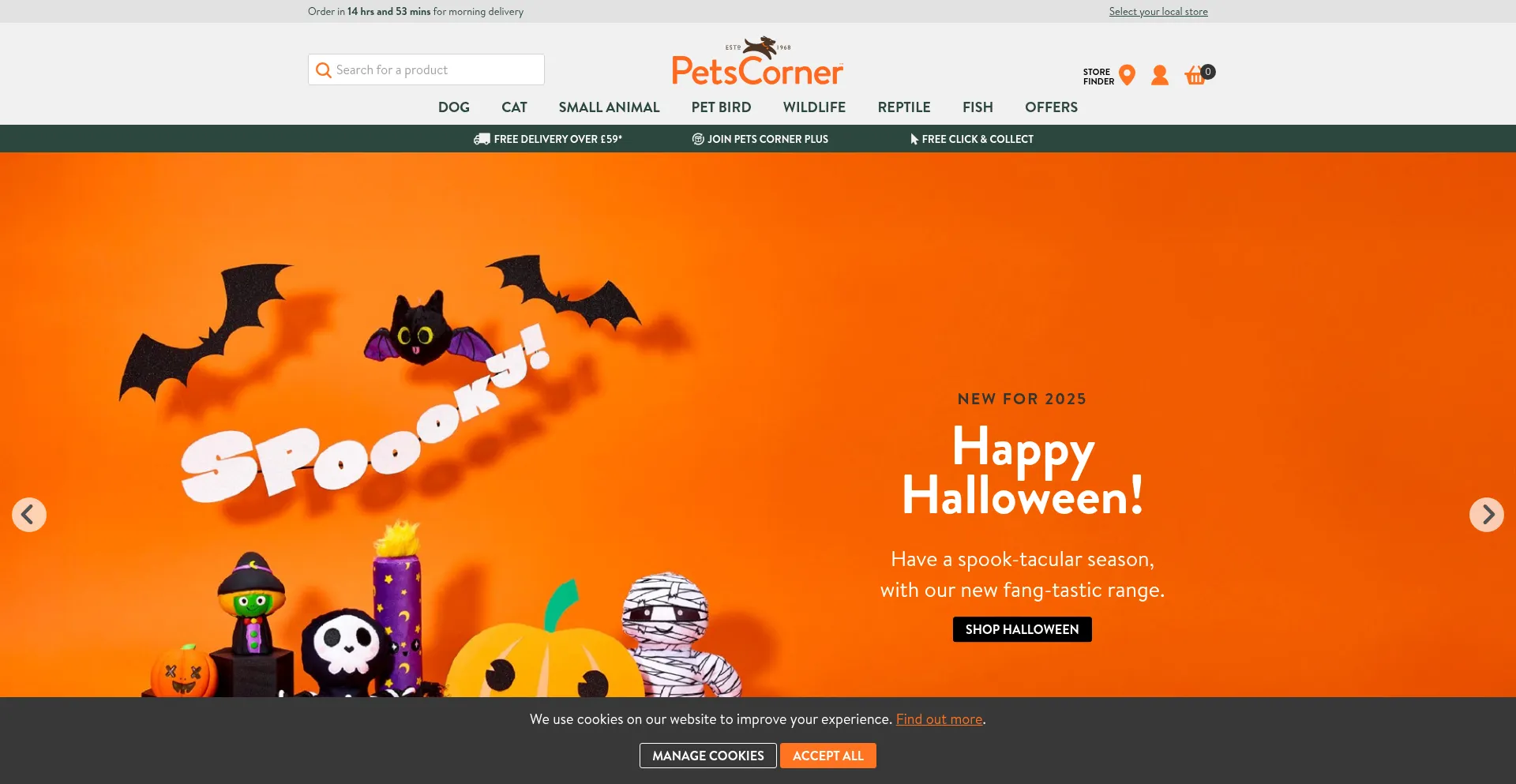Screen dimensions: 1516x784
Task: Focus the Search for a product field
Action: click(x=426, y=69)
